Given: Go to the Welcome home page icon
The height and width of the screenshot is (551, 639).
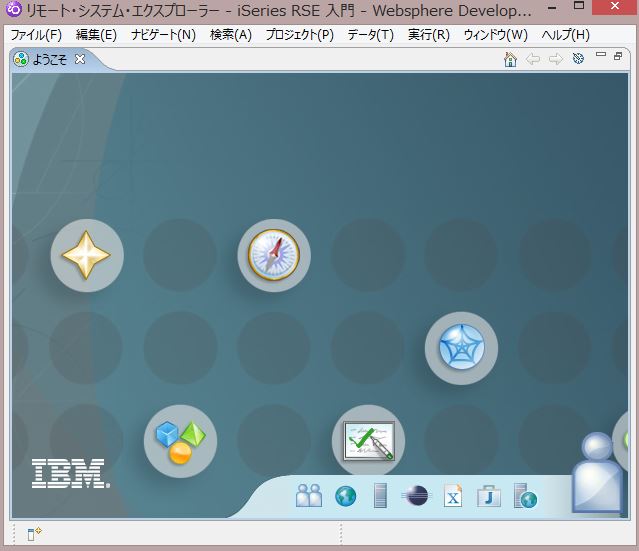Looking at the screenshot, I should coord(510,60).
